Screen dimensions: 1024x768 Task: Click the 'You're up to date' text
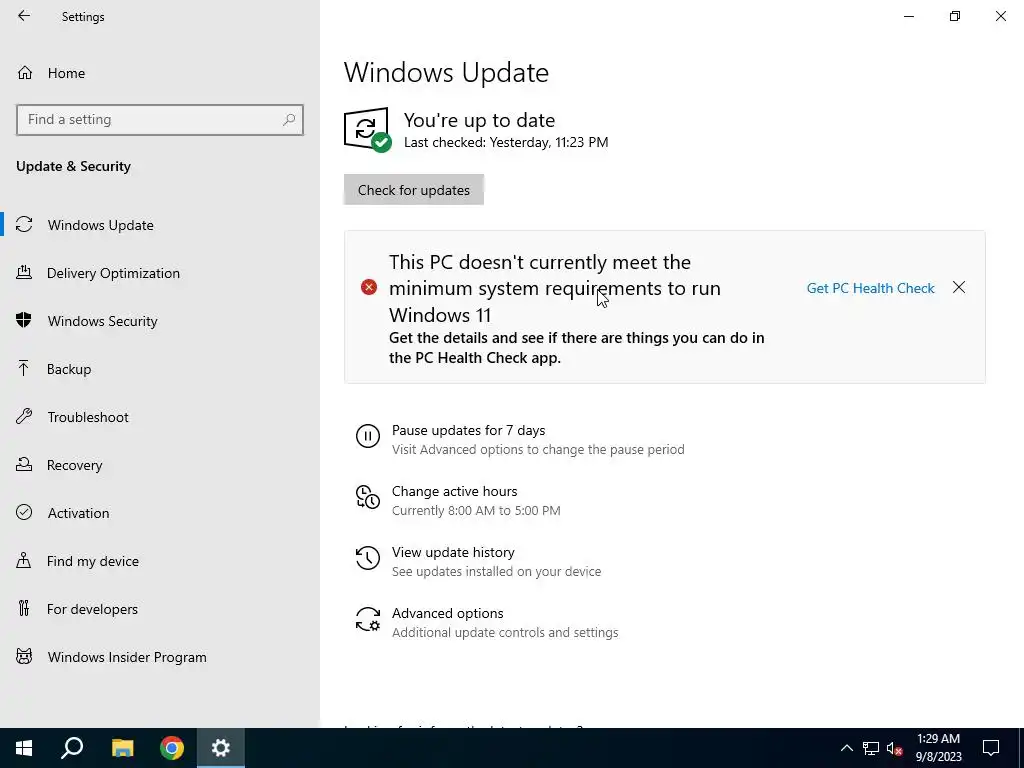click(479, 120)
